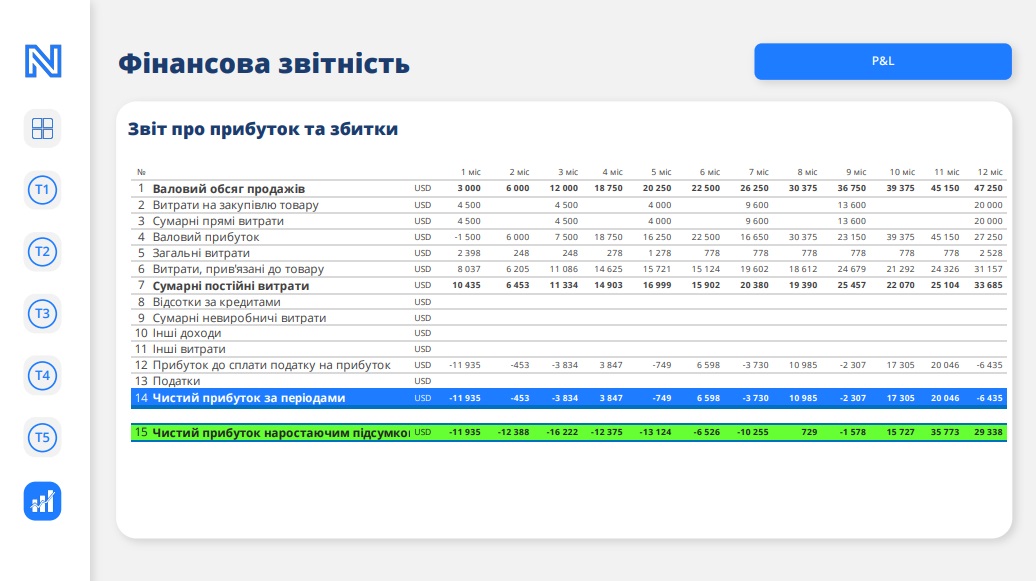
Task: Select the "Сумарні прямі витрати" row label
Action: [x=218, y=221]
